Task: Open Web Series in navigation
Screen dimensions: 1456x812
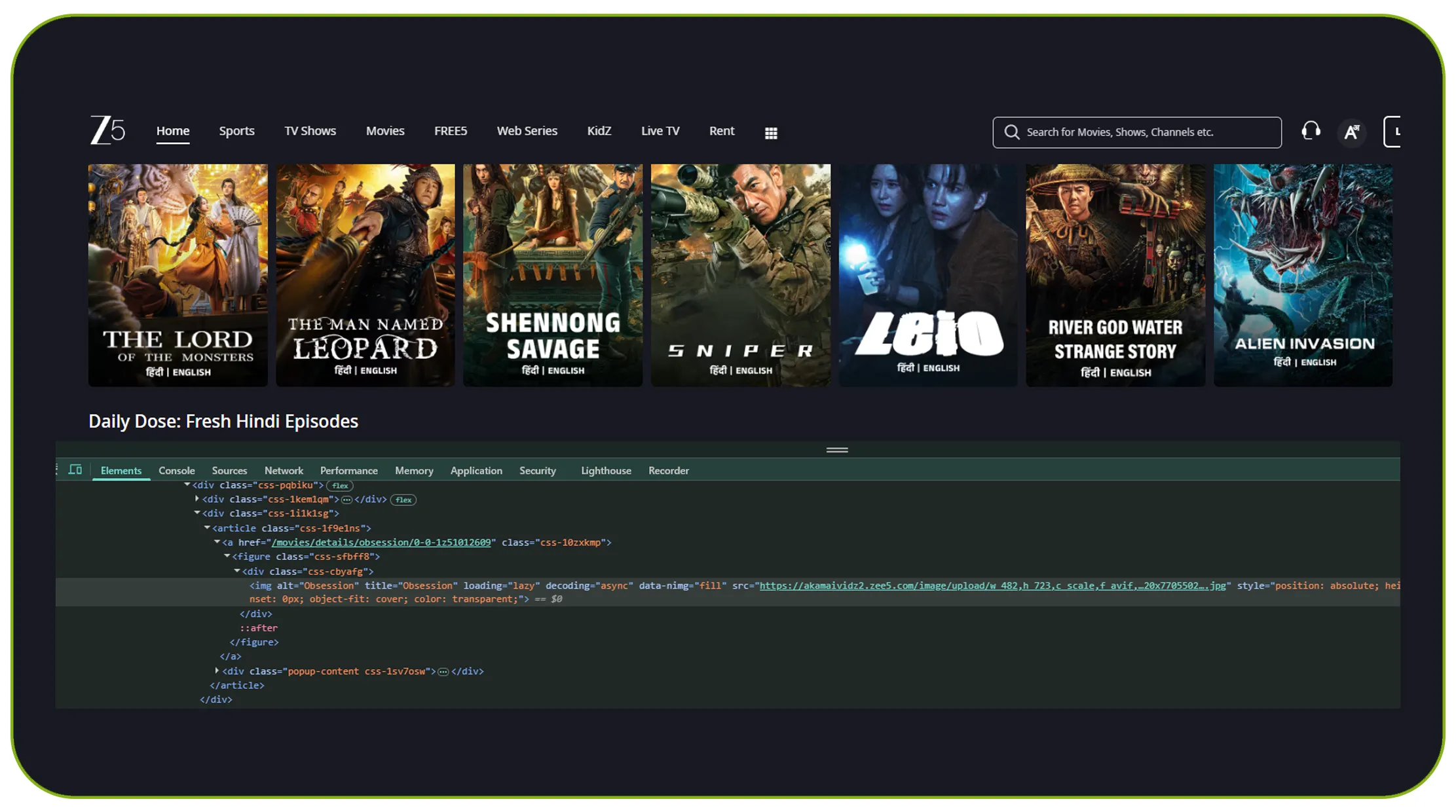Action: pos(527,131)
